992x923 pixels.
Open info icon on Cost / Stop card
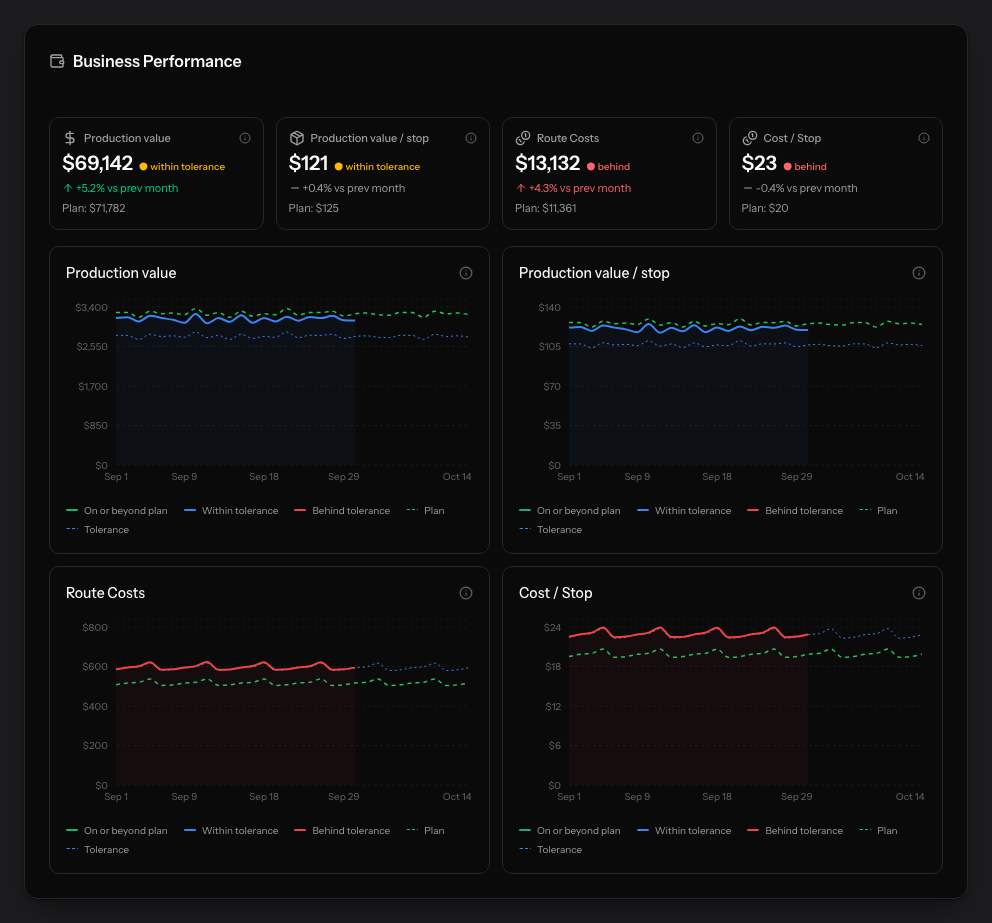coord(924,138)
